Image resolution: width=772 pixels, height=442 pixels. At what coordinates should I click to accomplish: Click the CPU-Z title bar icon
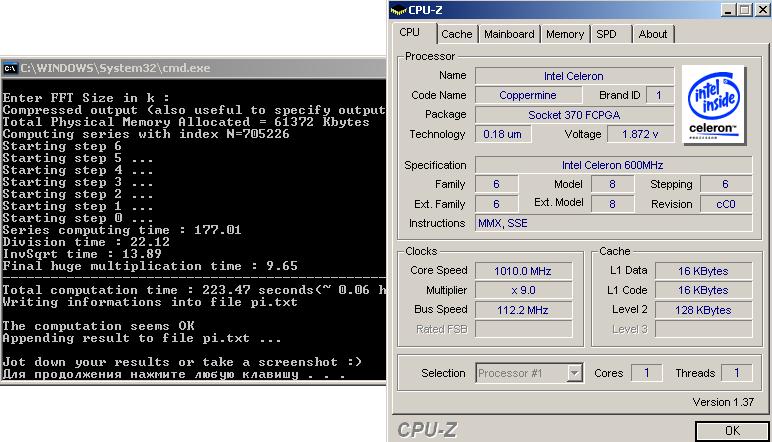[398, 9]
